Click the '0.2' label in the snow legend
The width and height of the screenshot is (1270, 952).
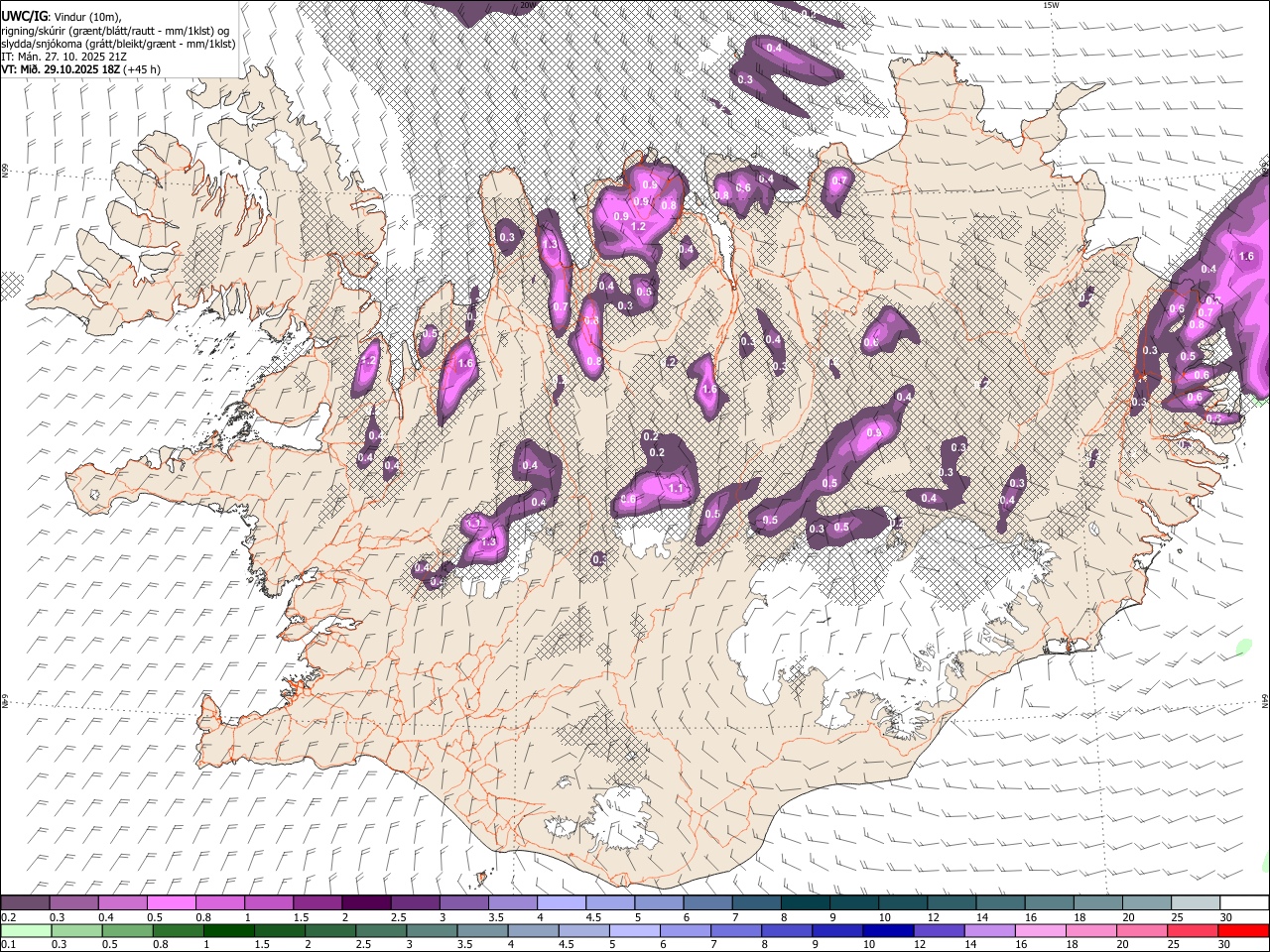click(8, 917)
